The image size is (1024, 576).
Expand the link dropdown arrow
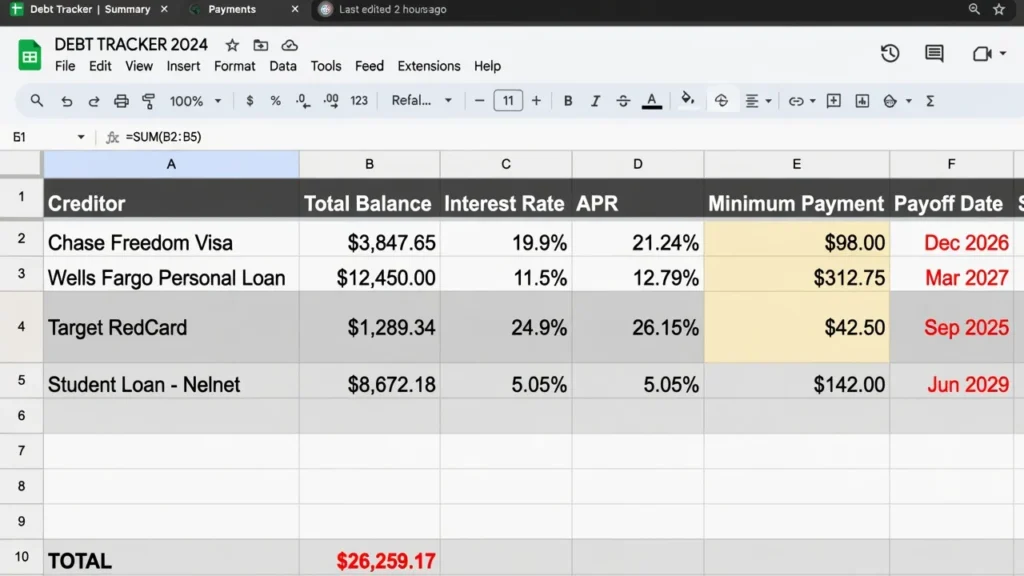tap(812, 101)
